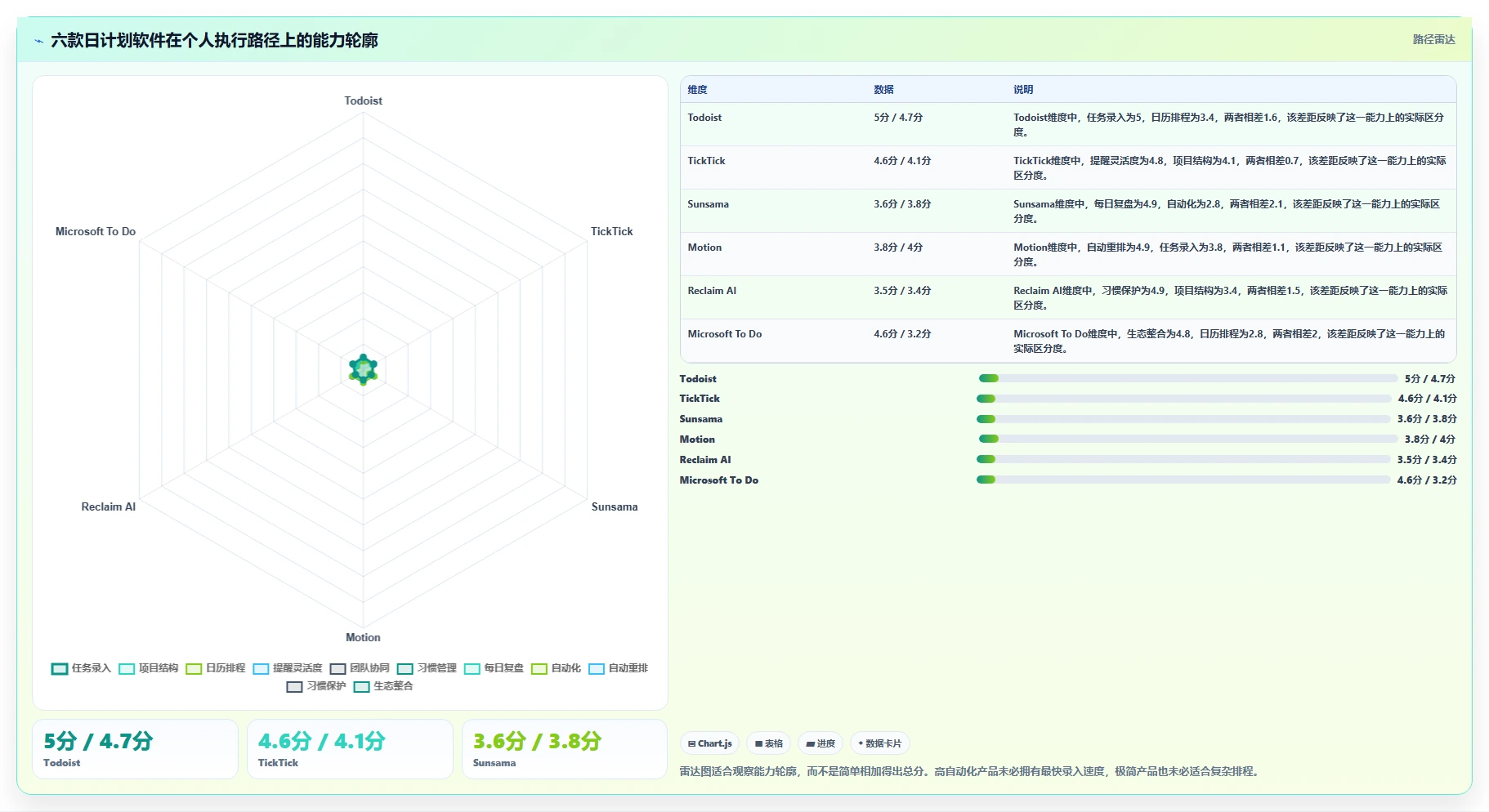Open the TickTick 4.6分 / 4.1分 stat card
Image resolution: width=1489 pixels, height=812 pixels.
350,749
